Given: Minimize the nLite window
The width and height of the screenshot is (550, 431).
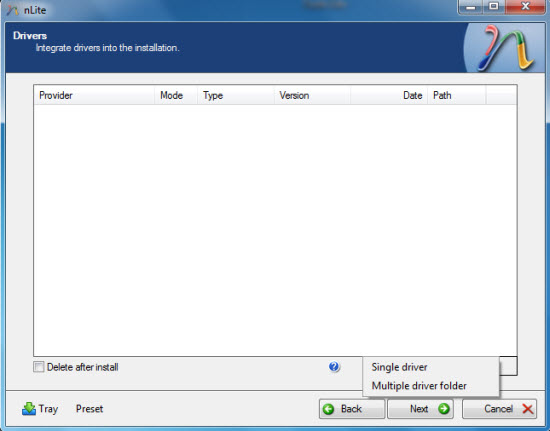Looking at the screenshot, I should click(x=471, y=7).
